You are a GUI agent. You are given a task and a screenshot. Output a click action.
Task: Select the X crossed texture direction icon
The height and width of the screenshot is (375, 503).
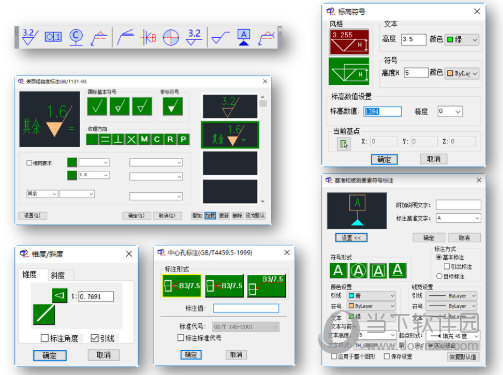click(131, 139)
